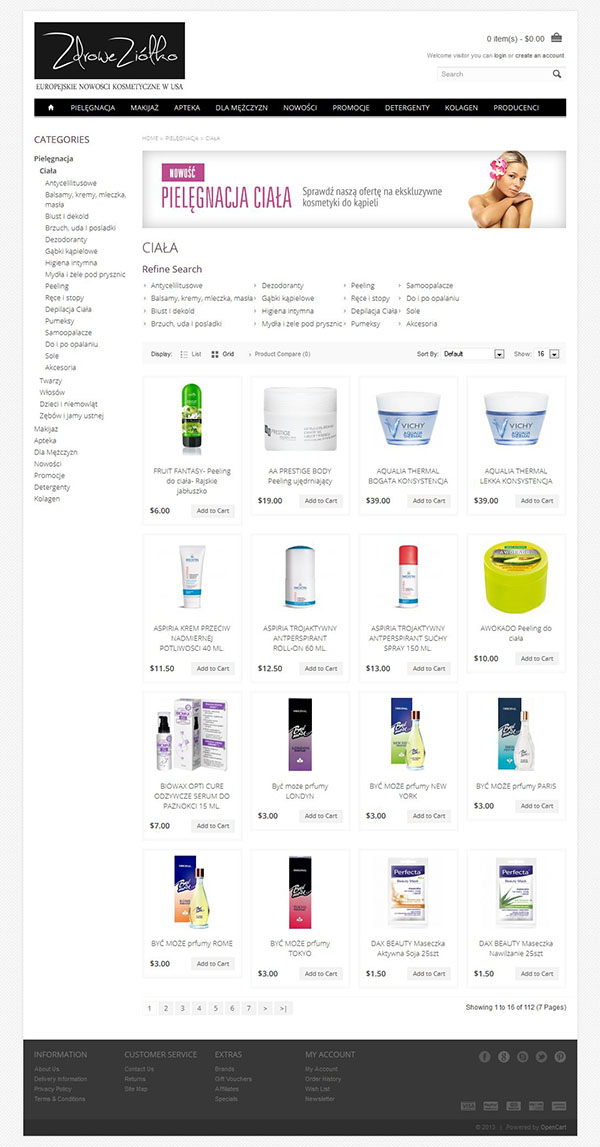Go to the home icon in navigation bar
Screen dimensions: 600x1147
coord(51,108)
